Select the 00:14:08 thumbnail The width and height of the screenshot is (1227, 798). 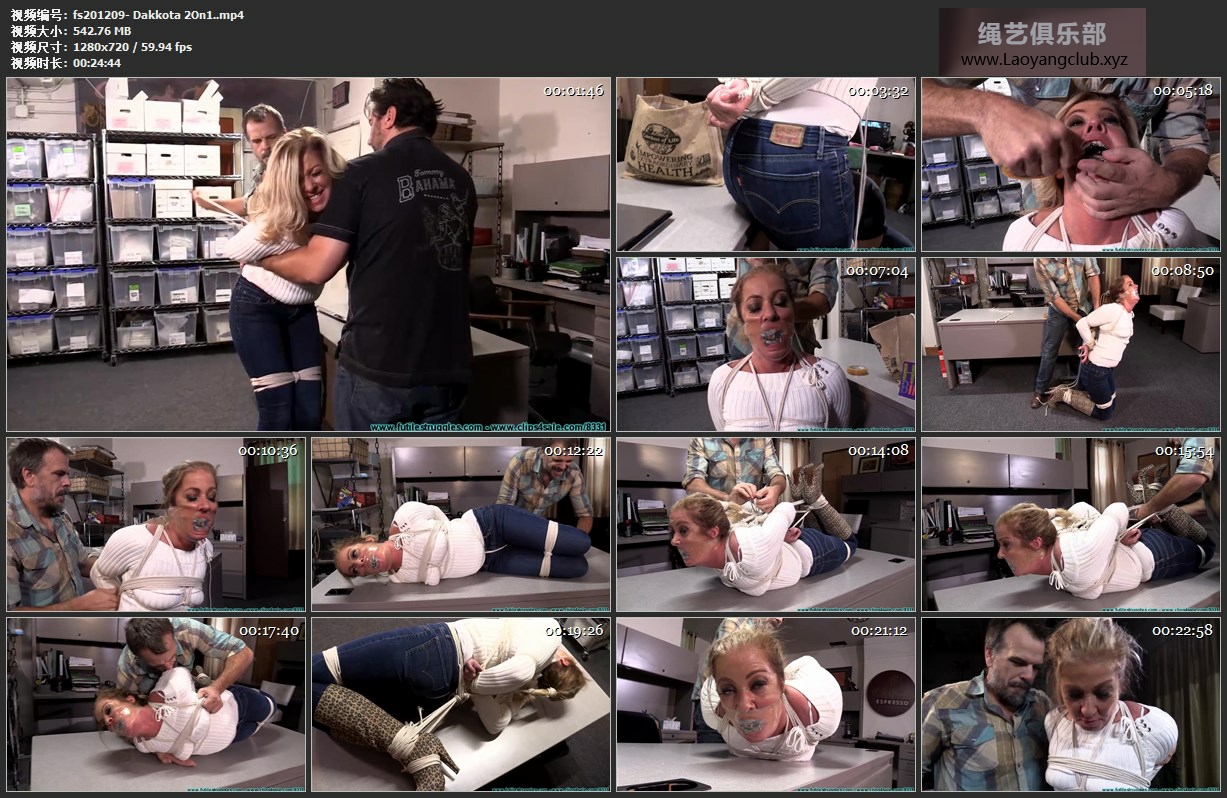pyautogui.click(x=764, y=523)
